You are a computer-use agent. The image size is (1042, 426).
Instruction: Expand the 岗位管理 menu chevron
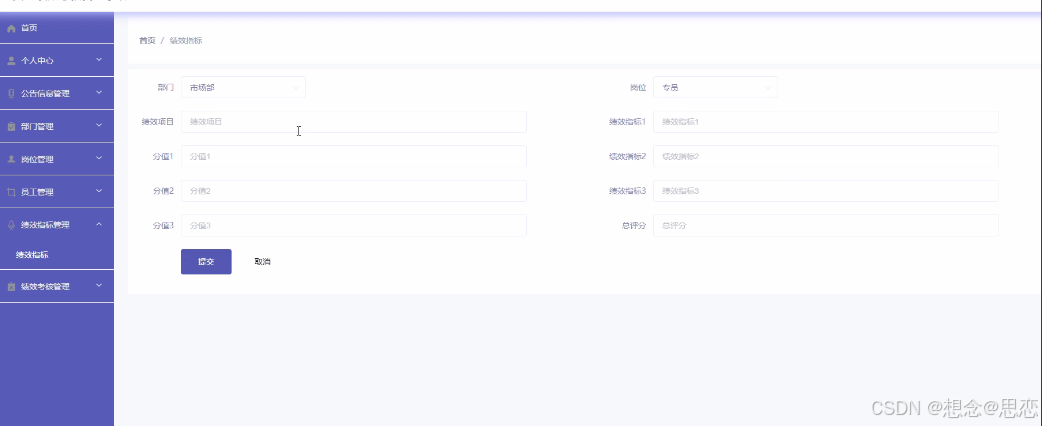99,158
